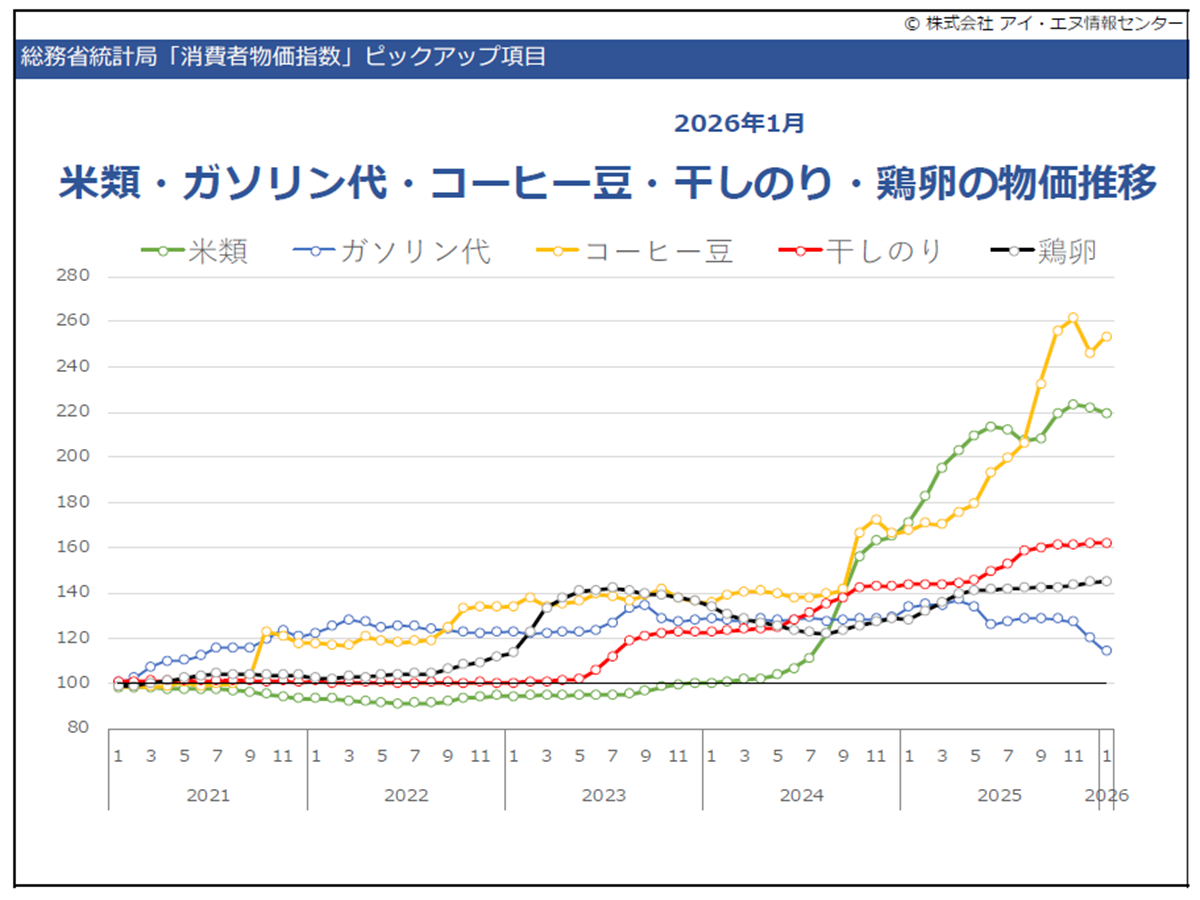The image size is (1200, 900).
Task: Click the final data point of the 鶏卵 line
Action: 1106,581
